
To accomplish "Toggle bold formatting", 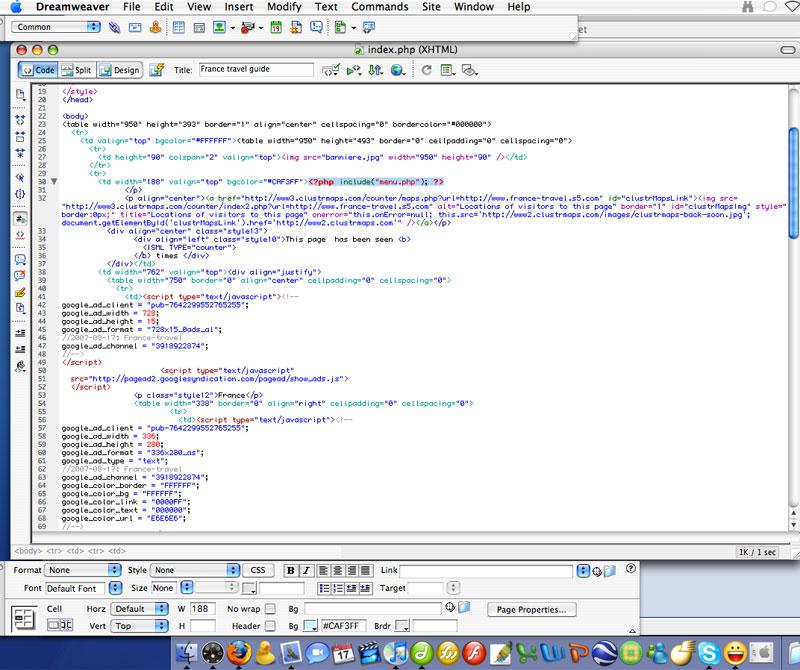I will pyautogui.click(x=291, y=570).
